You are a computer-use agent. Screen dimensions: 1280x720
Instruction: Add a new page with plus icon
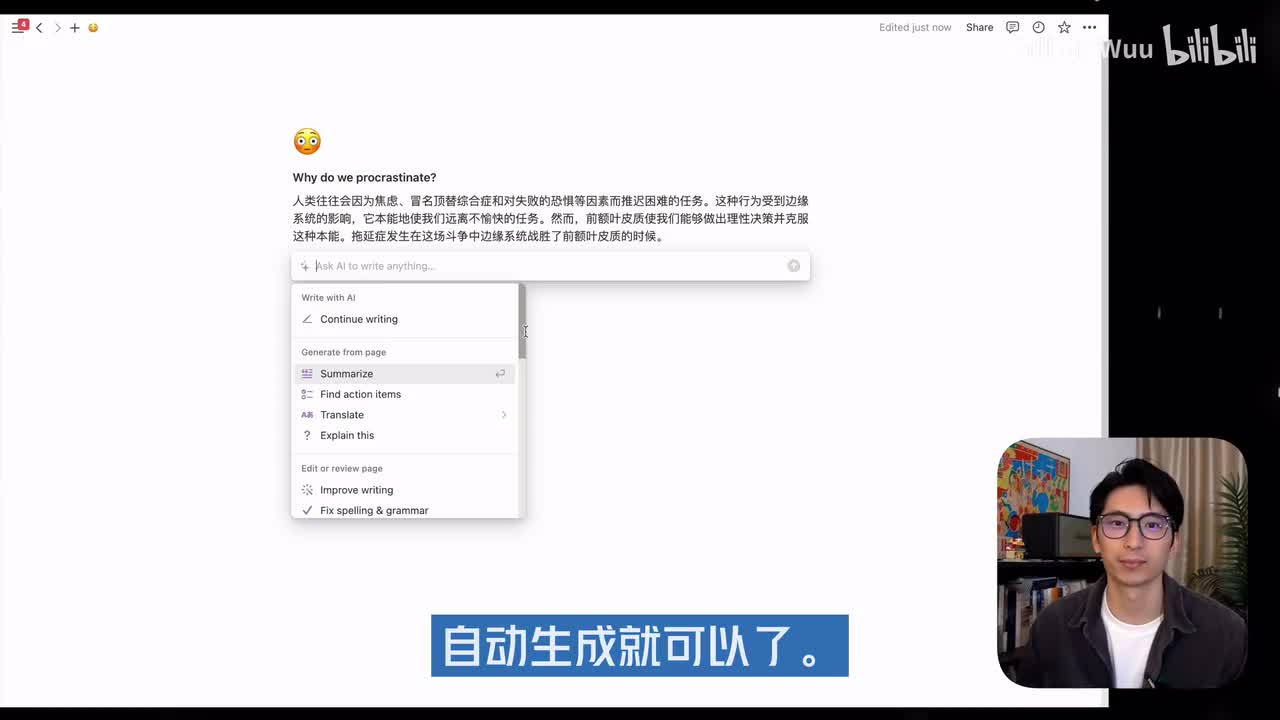[74, 28]
